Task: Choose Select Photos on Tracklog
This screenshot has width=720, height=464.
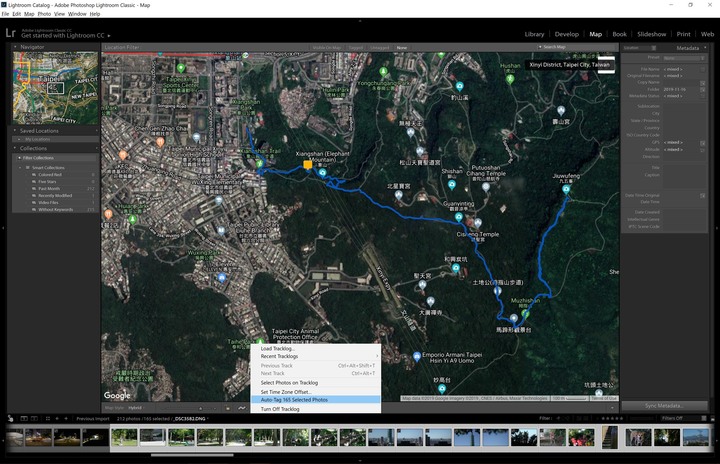Action: coord(315,382)
